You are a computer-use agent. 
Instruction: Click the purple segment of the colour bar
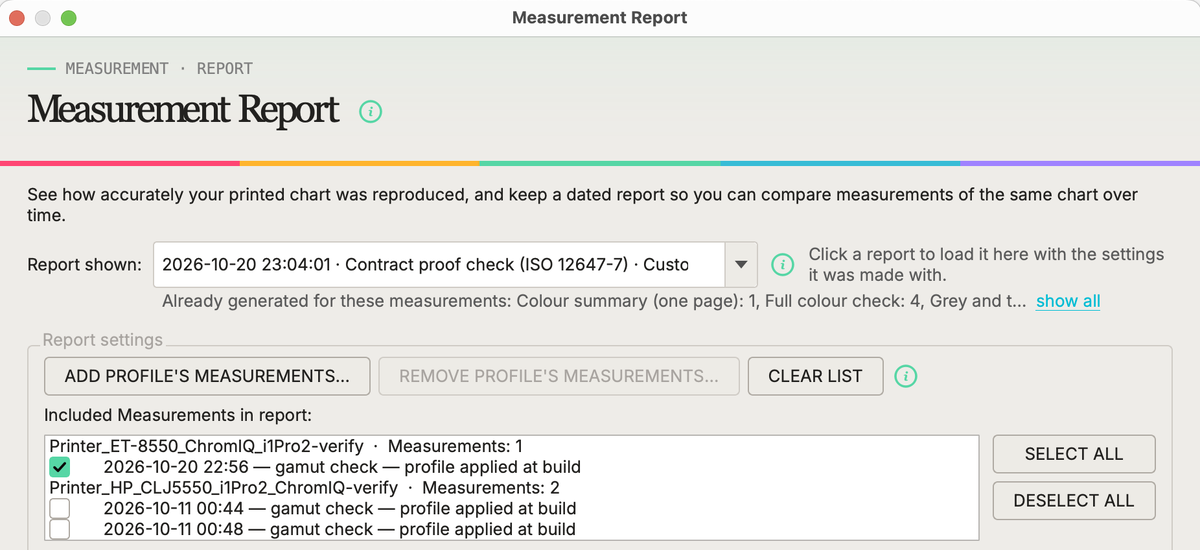coord(1080,163)
